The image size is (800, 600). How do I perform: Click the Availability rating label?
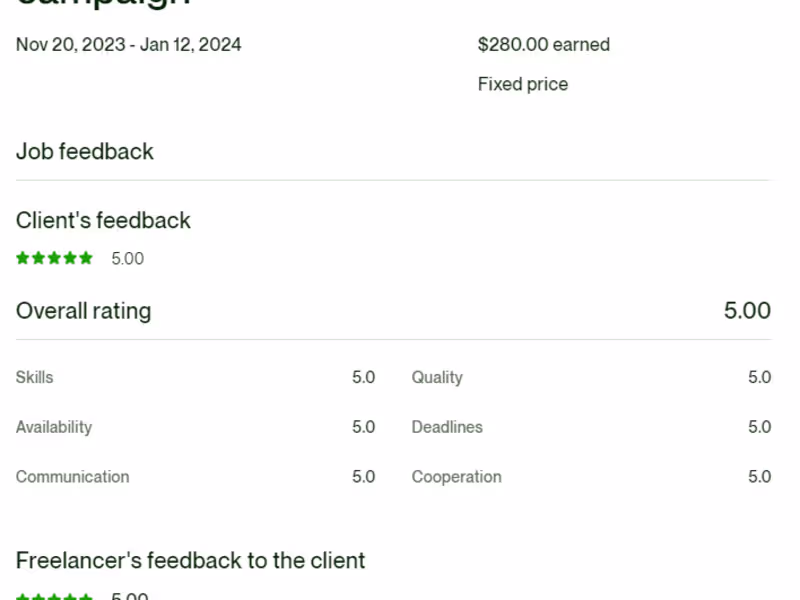click(x=54, y=427)
